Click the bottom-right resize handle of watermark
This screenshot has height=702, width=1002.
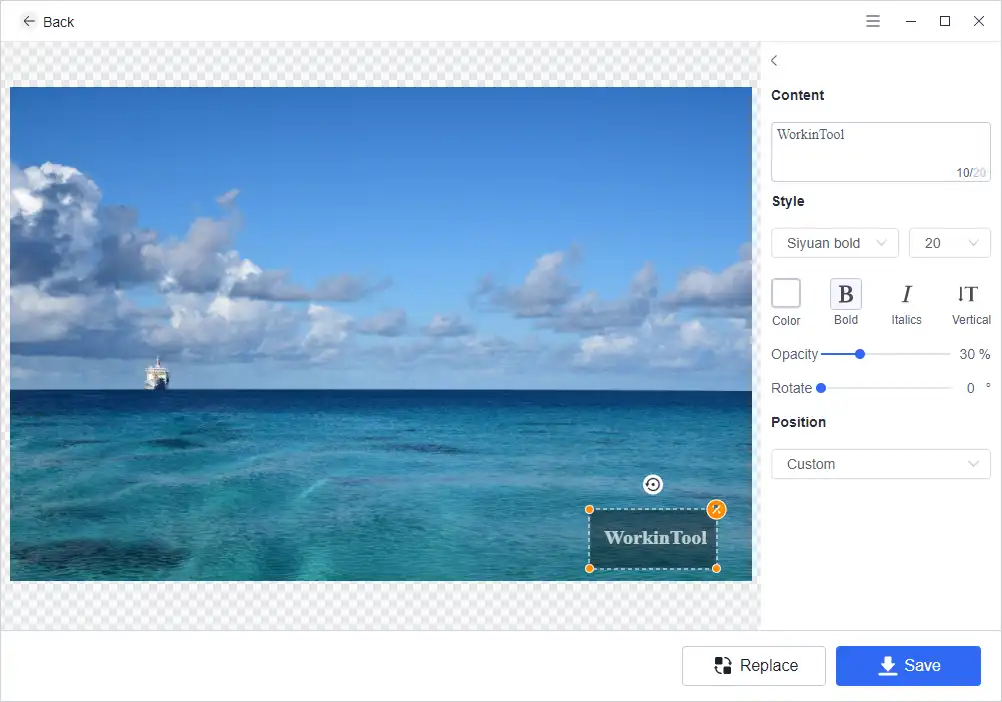716,568
